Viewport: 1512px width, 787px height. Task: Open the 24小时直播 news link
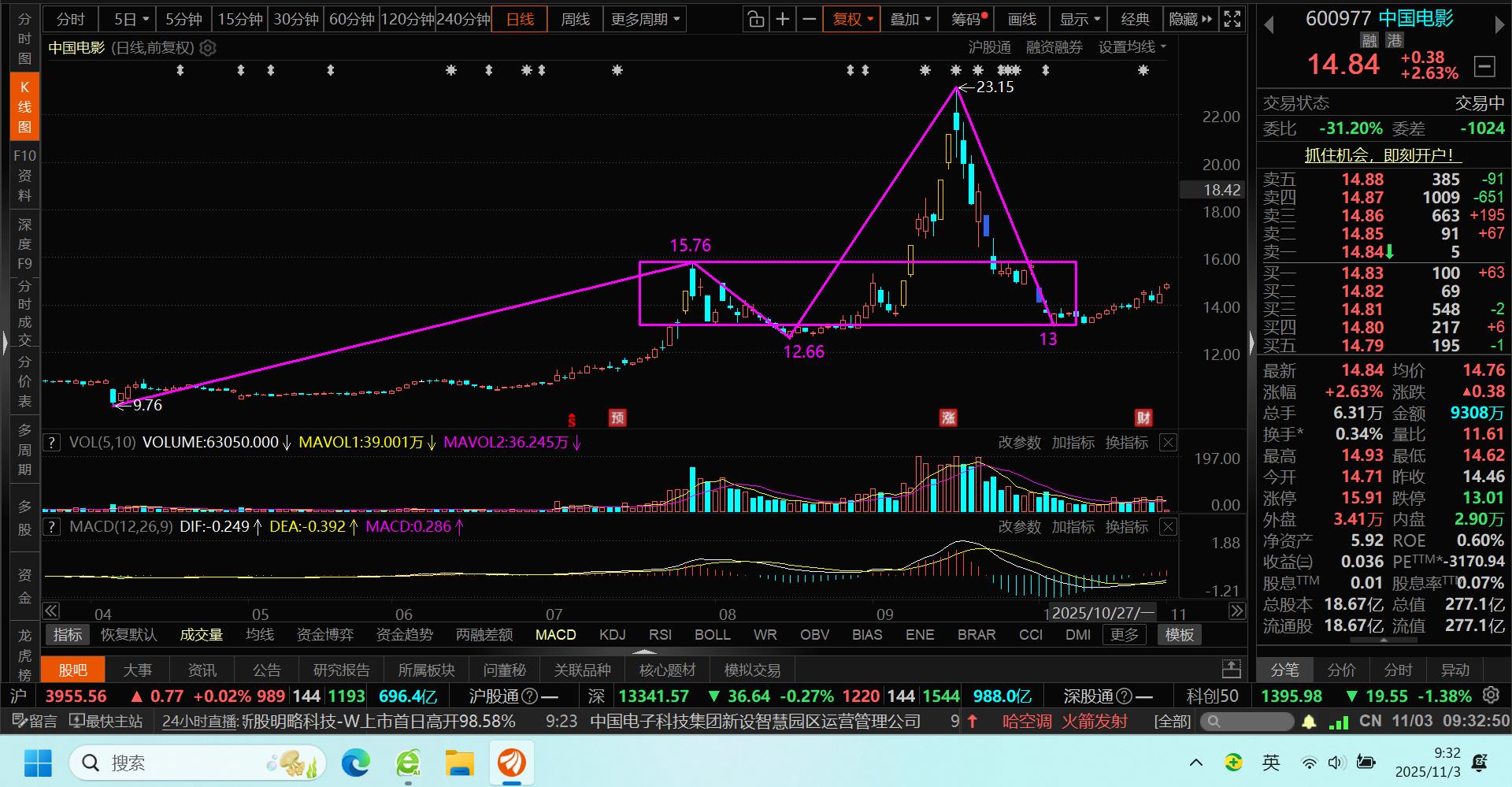(200, 722)
